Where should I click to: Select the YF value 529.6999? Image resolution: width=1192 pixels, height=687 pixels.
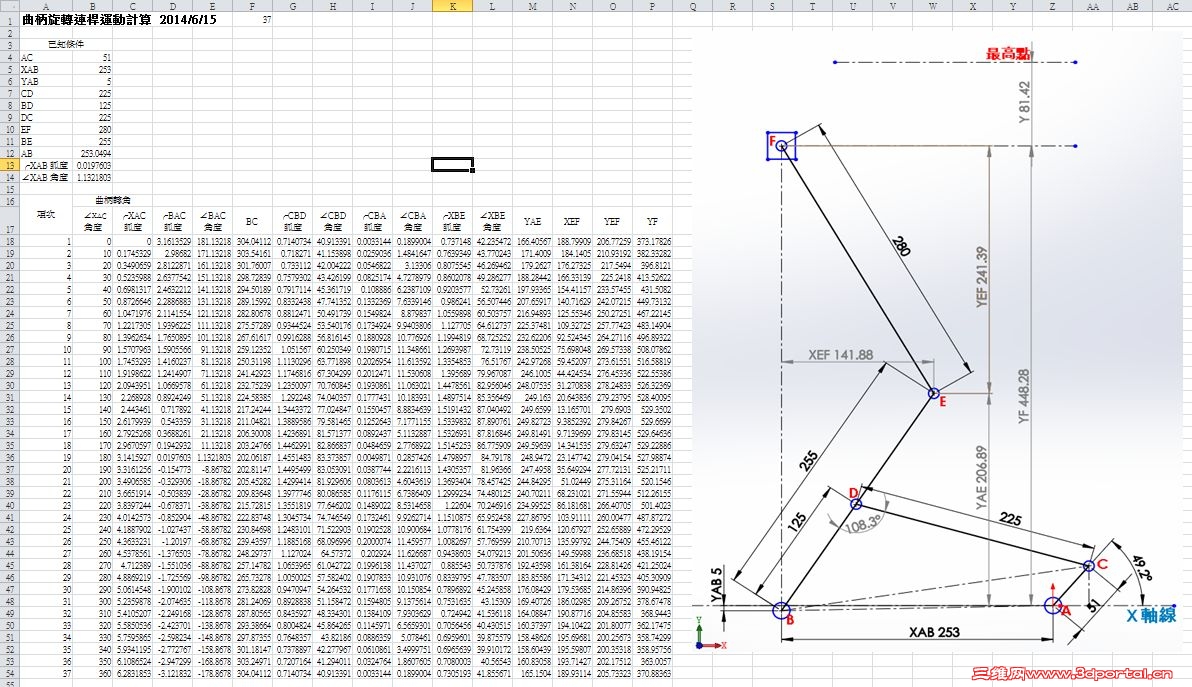click(652, 421)
